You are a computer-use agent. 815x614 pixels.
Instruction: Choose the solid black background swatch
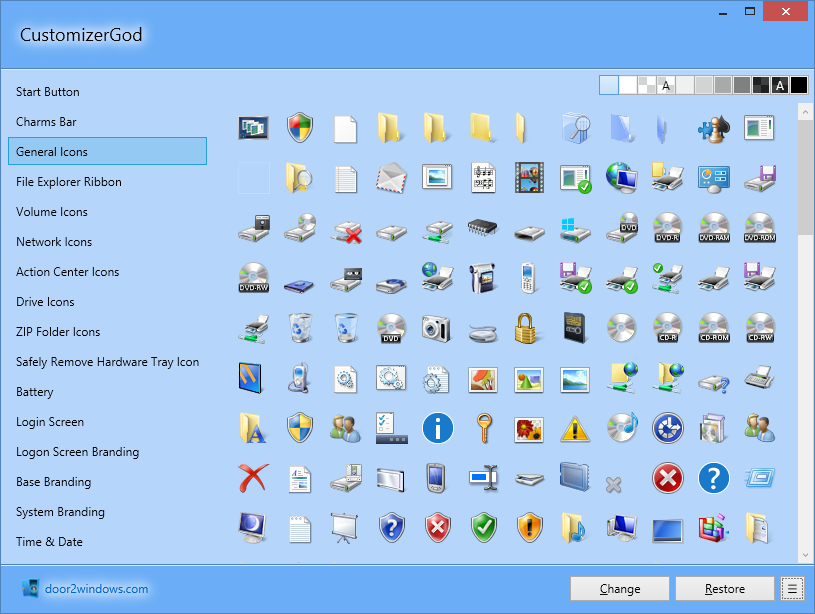[799, 85]
